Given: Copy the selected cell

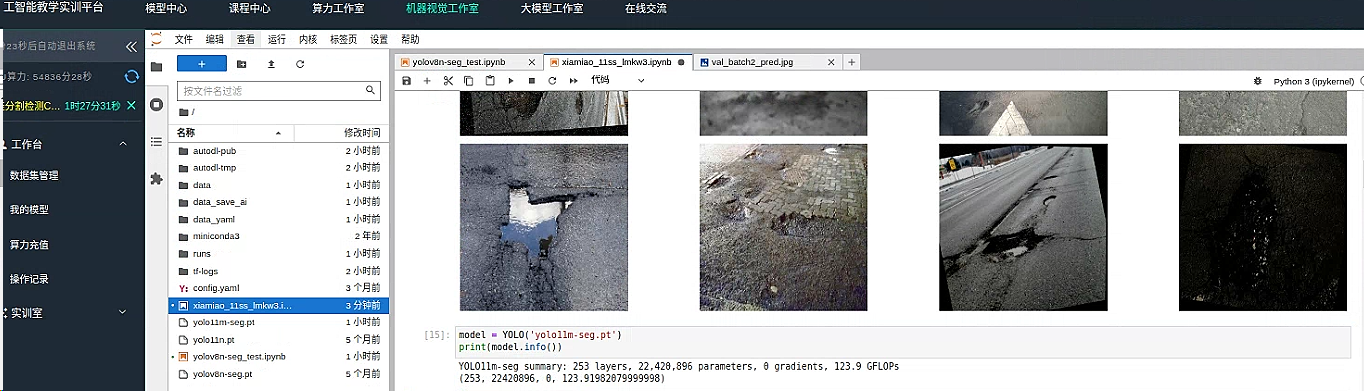Looking at the screenshot, I should pos(469,80).
